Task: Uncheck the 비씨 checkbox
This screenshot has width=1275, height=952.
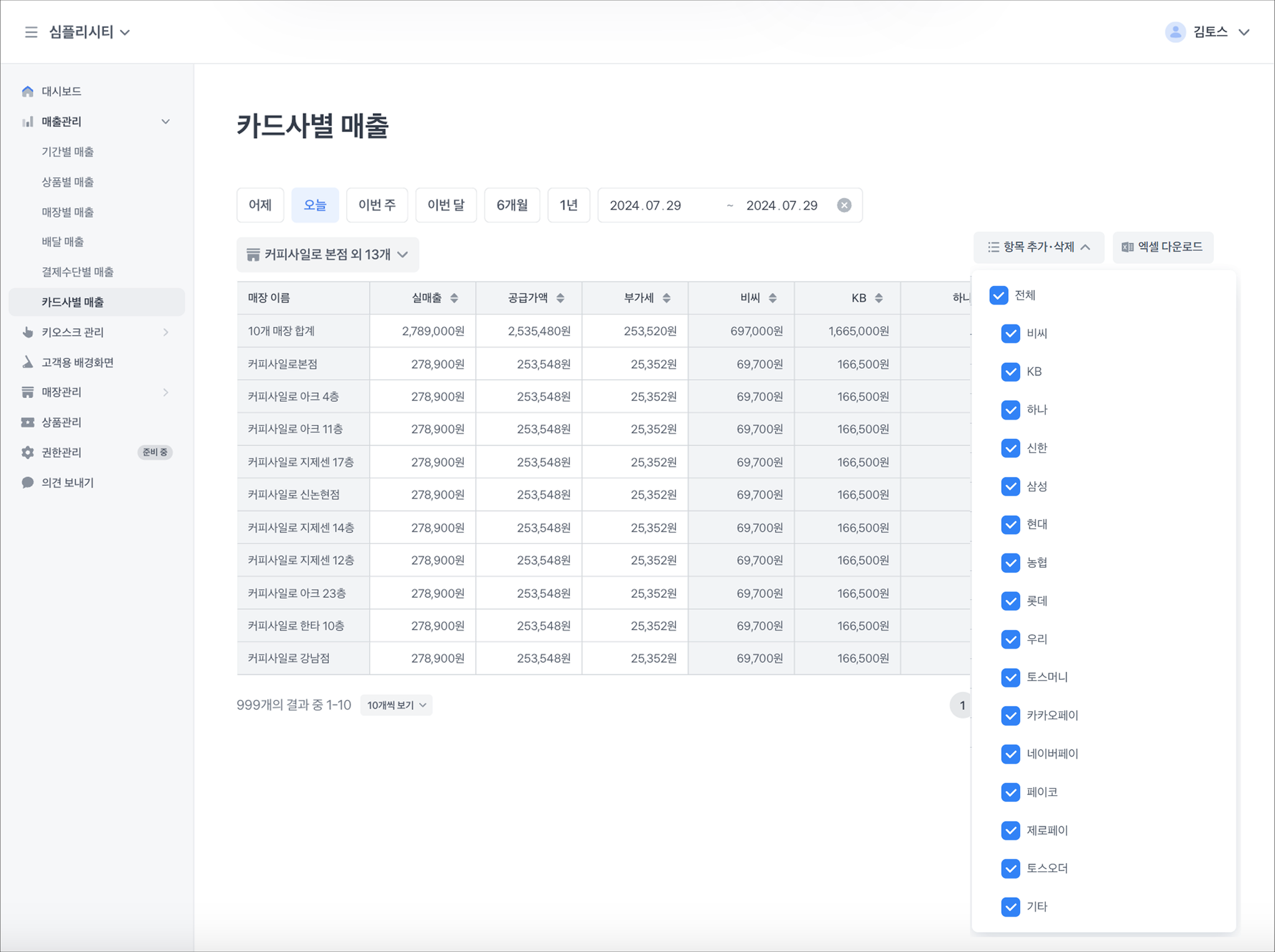Action: point(1010,334)
